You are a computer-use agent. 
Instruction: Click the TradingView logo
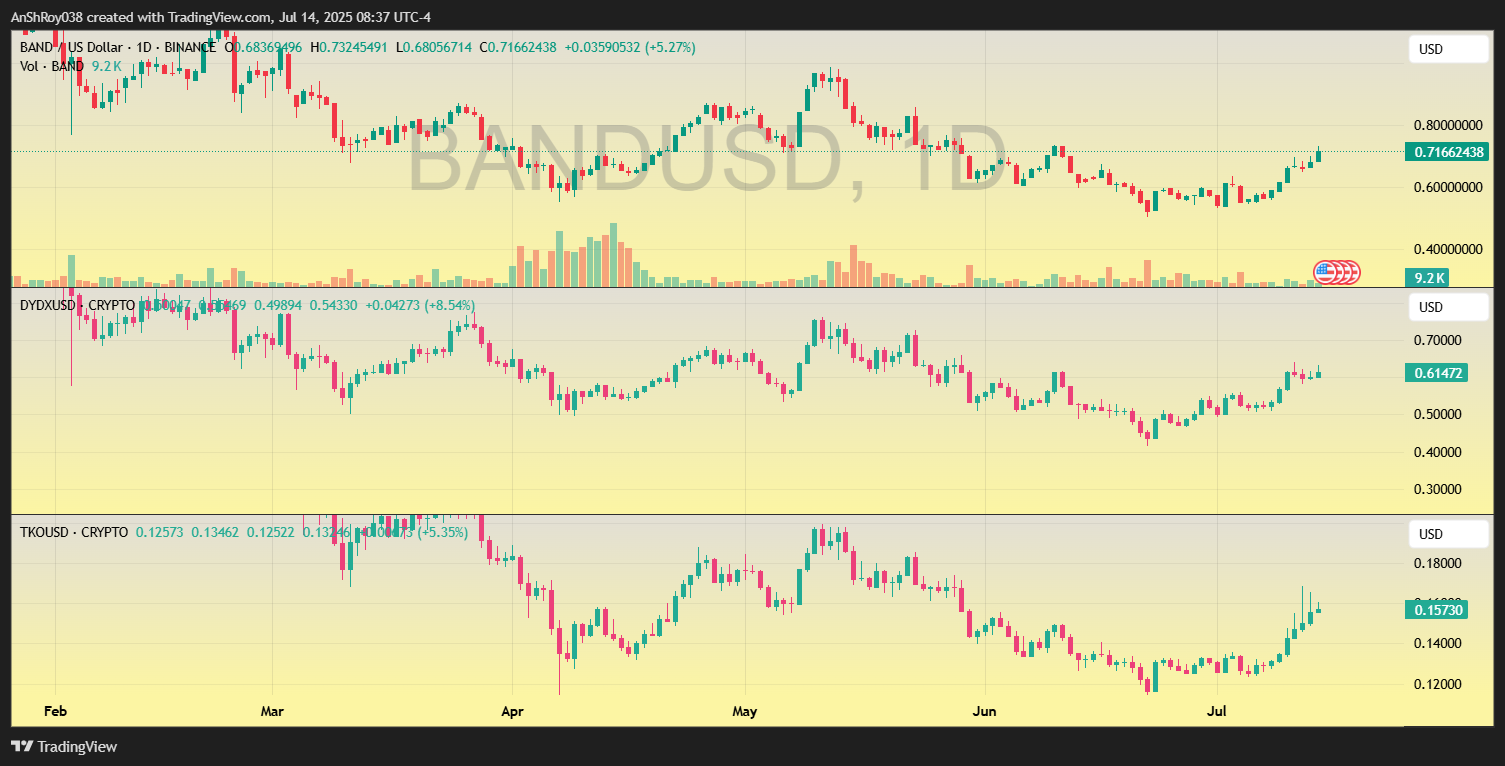pyautogui.click(x=64, y=746)
